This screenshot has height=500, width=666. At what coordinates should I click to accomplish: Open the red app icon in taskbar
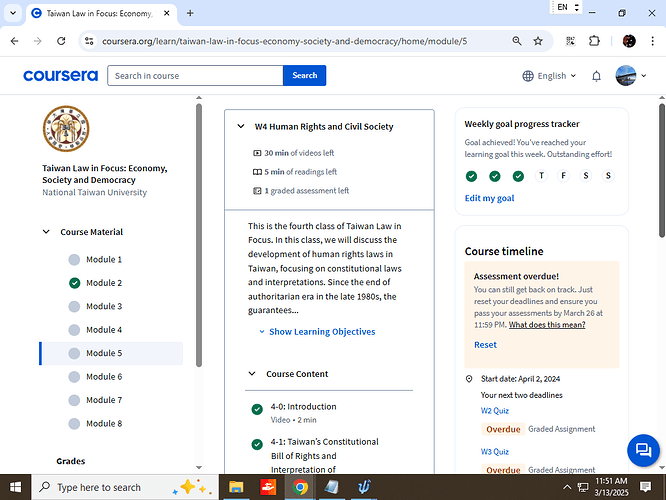(268, 487)
